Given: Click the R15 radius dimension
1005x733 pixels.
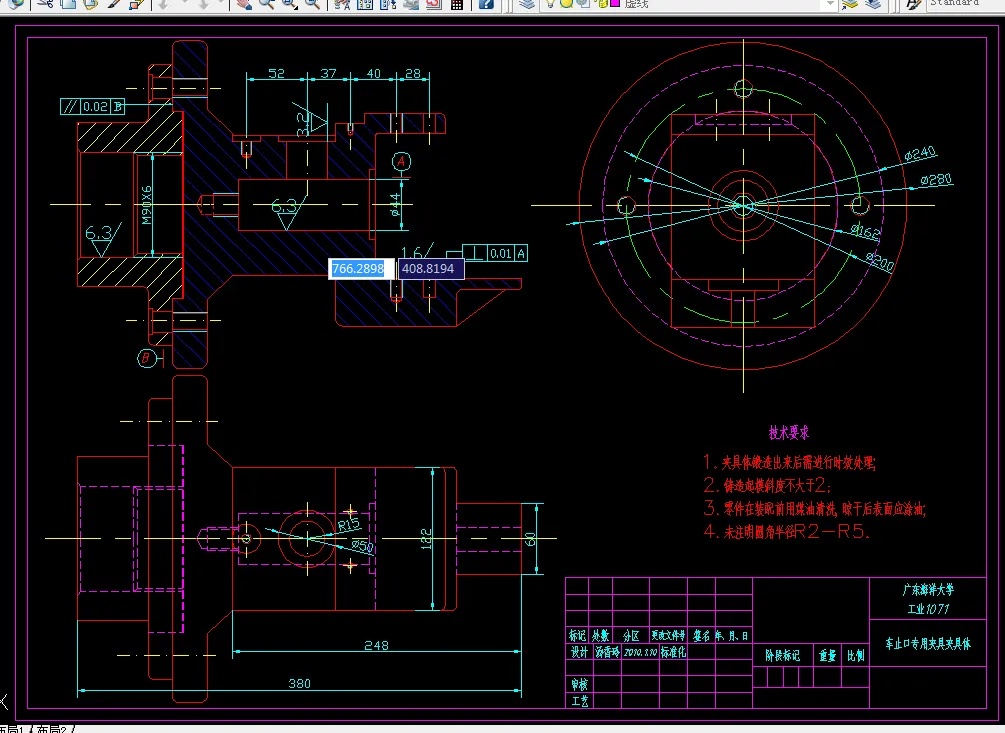Looking at the screenshot, I should [x=349, y=524].
